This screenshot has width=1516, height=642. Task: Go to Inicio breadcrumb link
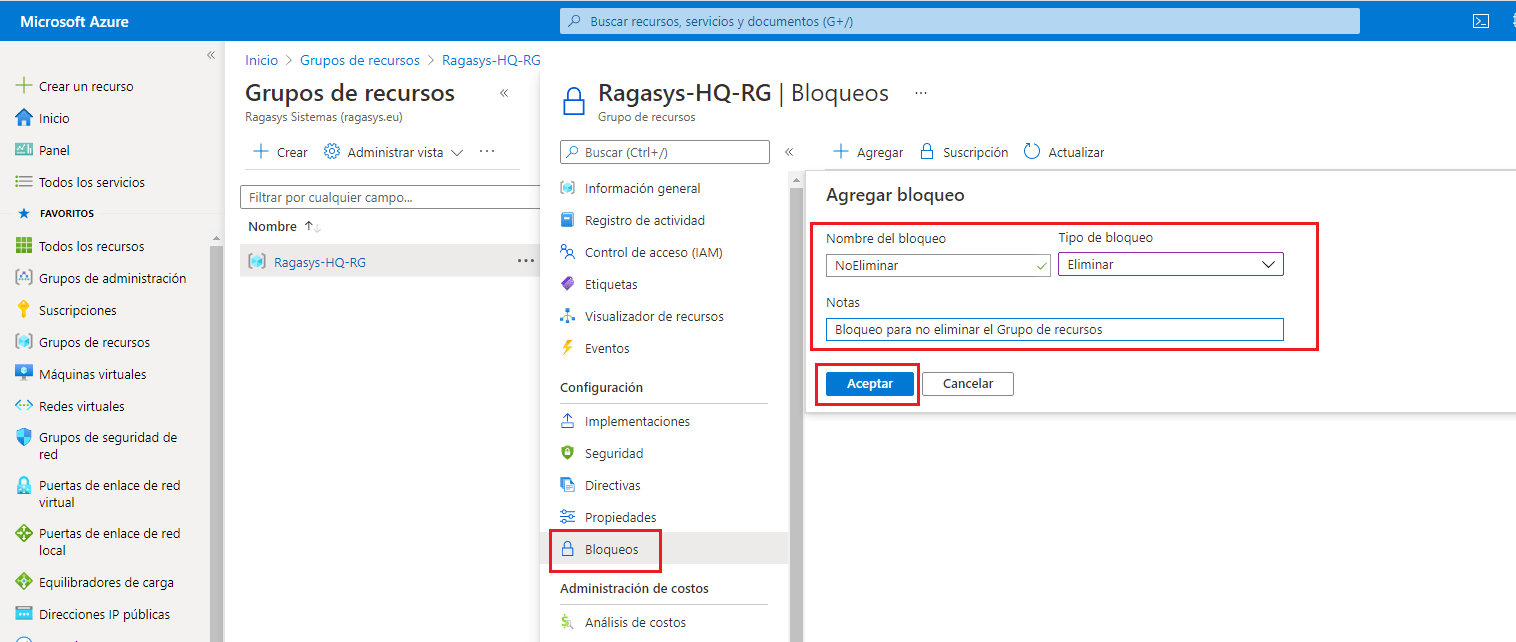click(262, 60)
